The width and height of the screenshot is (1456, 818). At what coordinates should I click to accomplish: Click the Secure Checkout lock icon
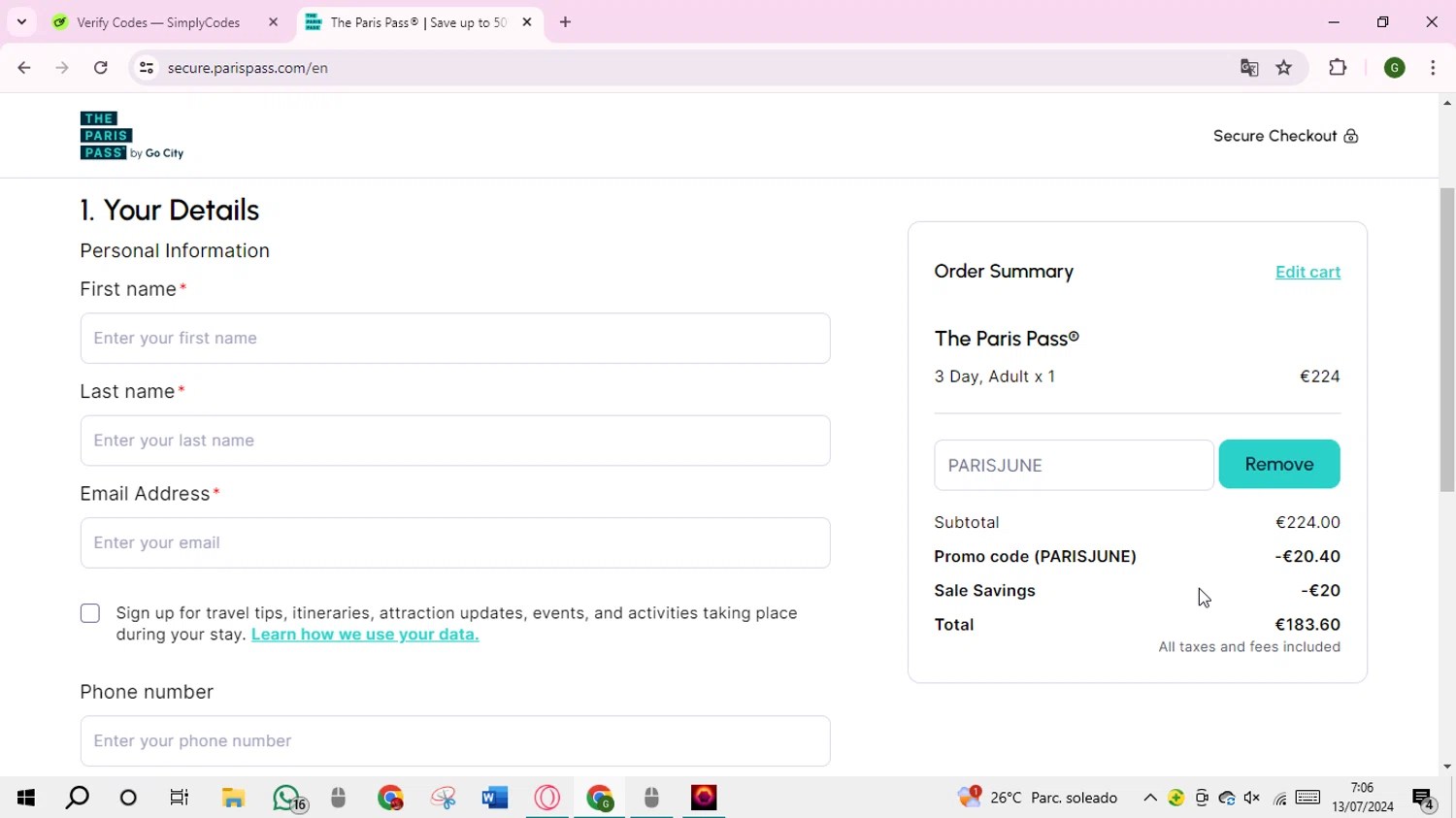1351,136
